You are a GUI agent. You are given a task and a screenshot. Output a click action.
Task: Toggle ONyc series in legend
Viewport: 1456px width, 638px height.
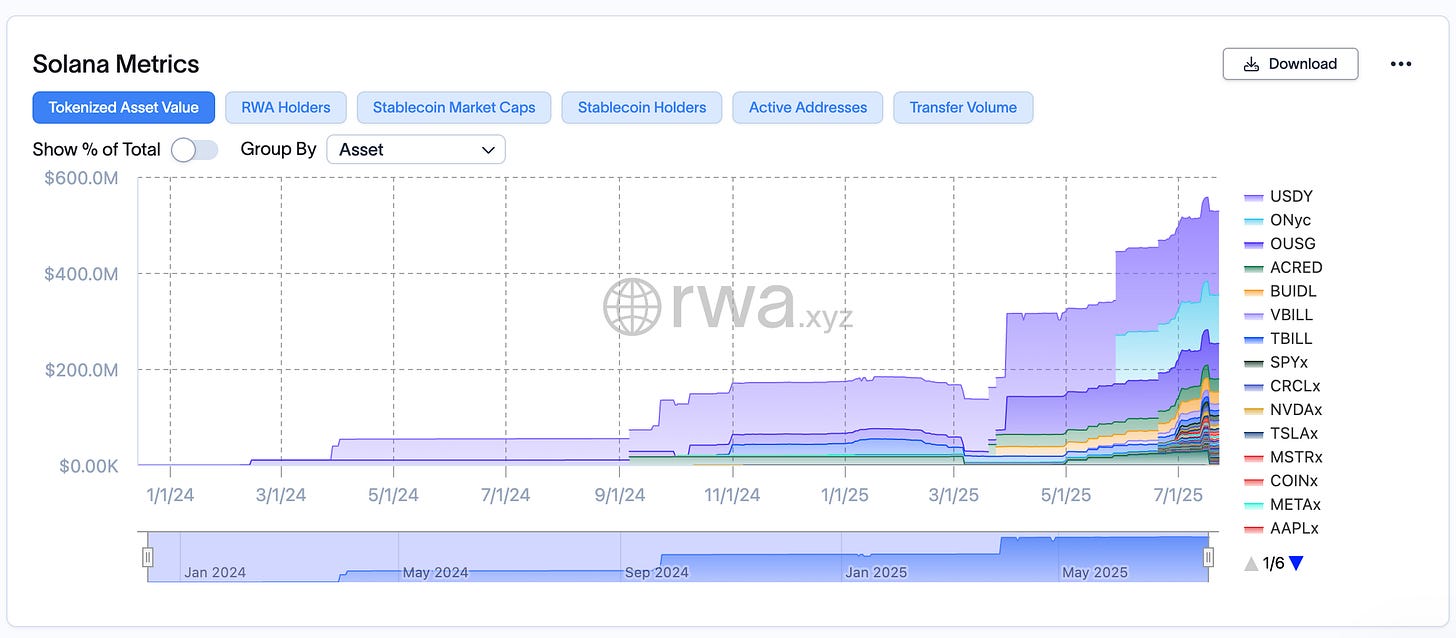[1278, 220]
